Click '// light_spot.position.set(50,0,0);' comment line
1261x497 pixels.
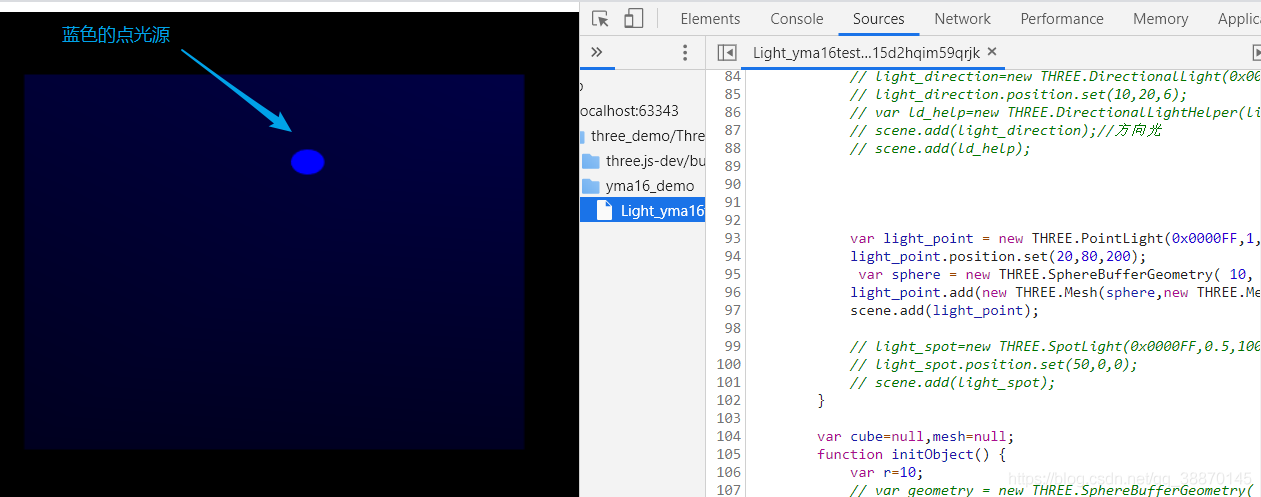click(x=994, y=364)
